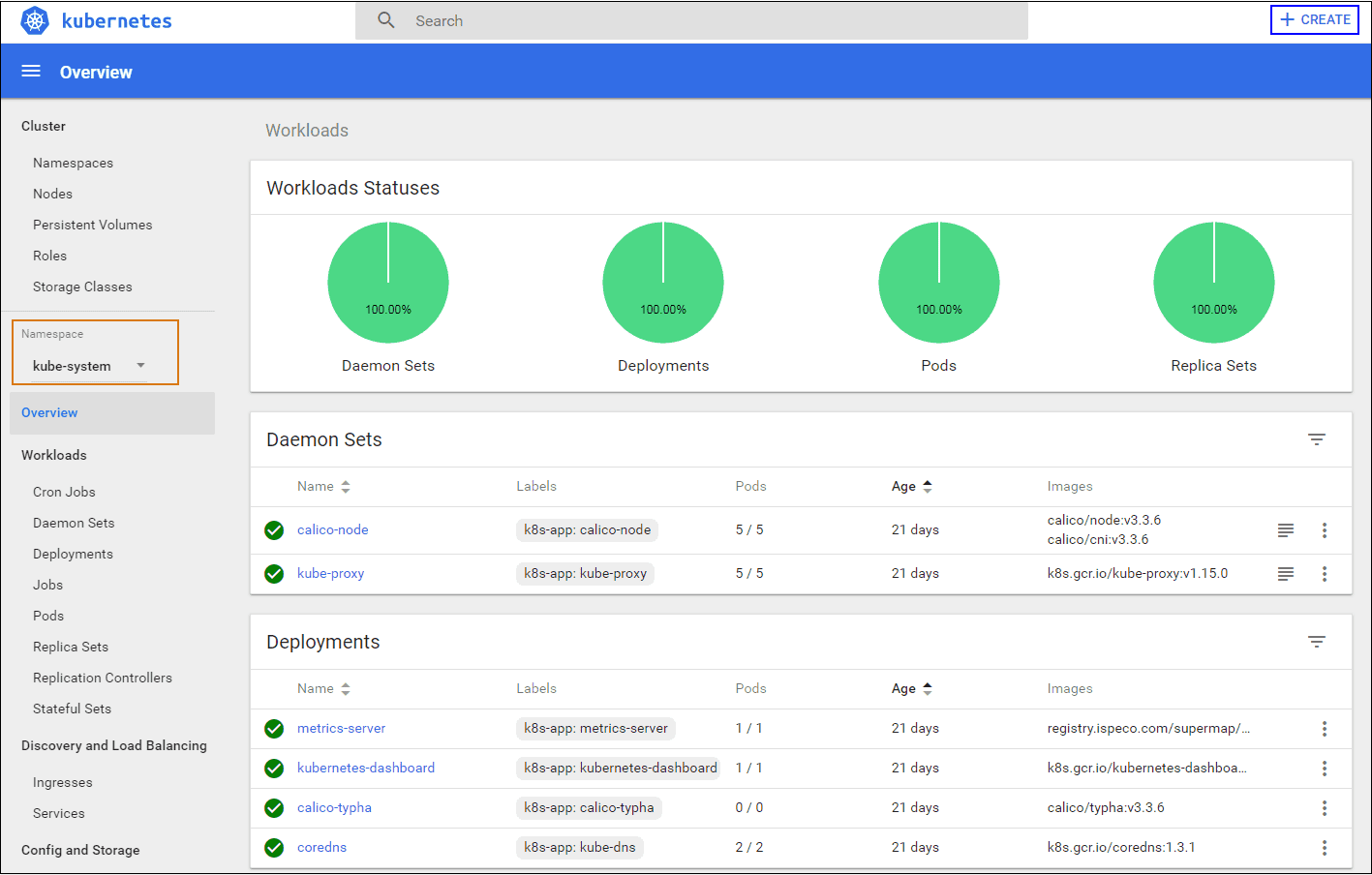Screen dimensions: 1372x875
Task: Click the CREATE button
Action: click(1314, 19)
